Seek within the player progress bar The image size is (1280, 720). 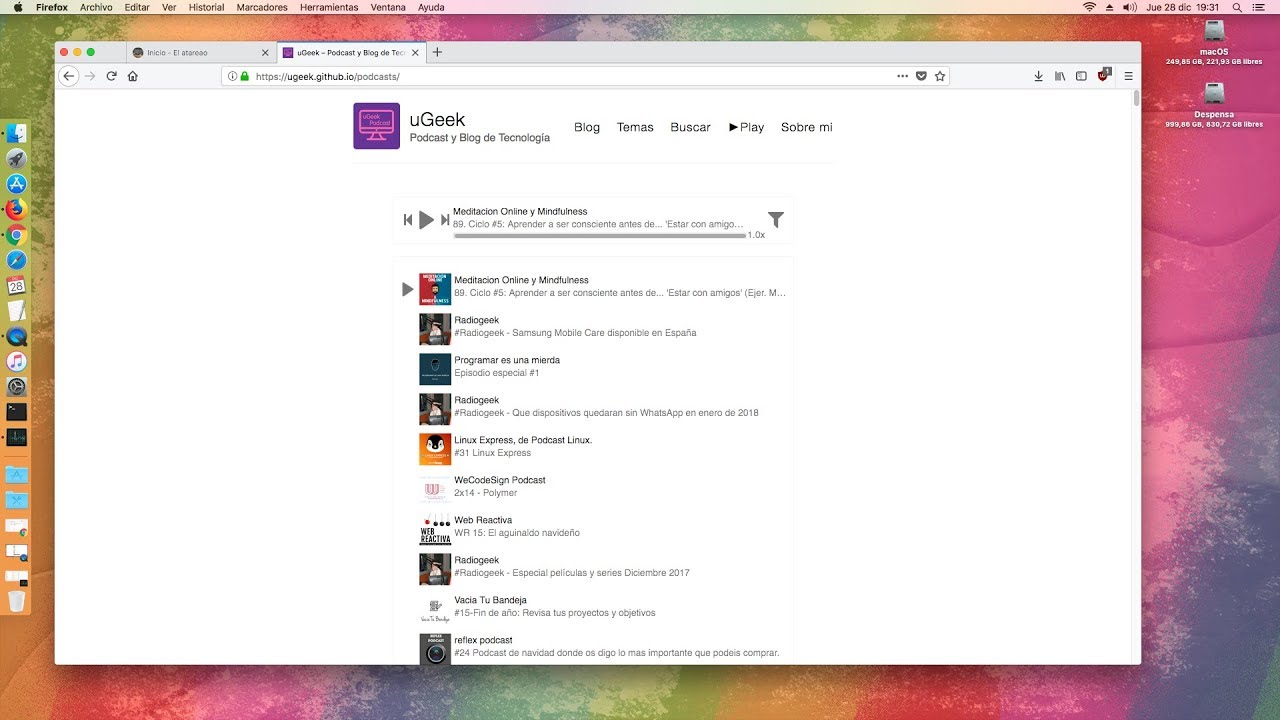tap(599, 235)
